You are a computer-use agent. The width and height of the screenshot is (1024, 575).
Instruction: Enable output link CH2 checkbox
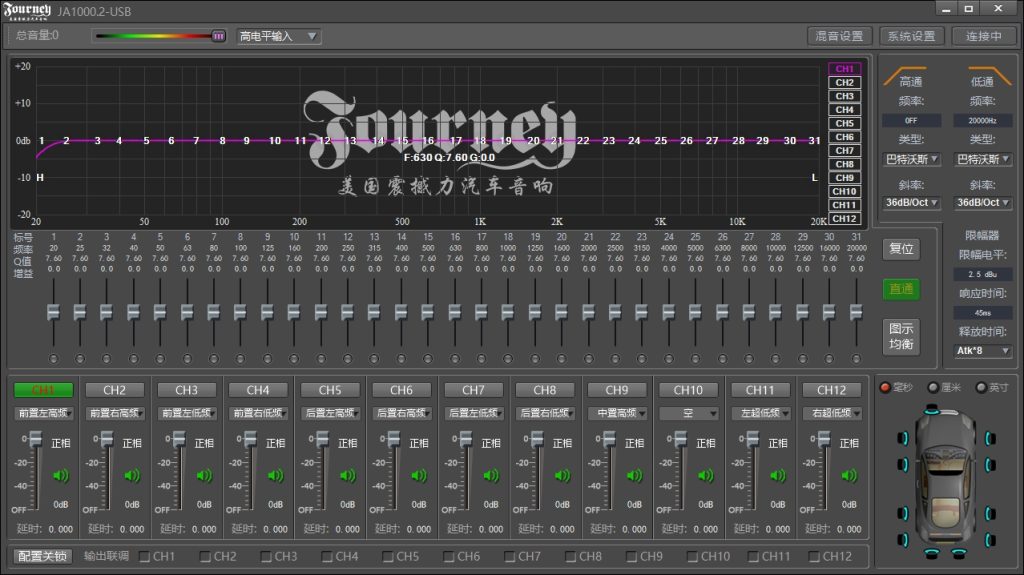point(205,557)
